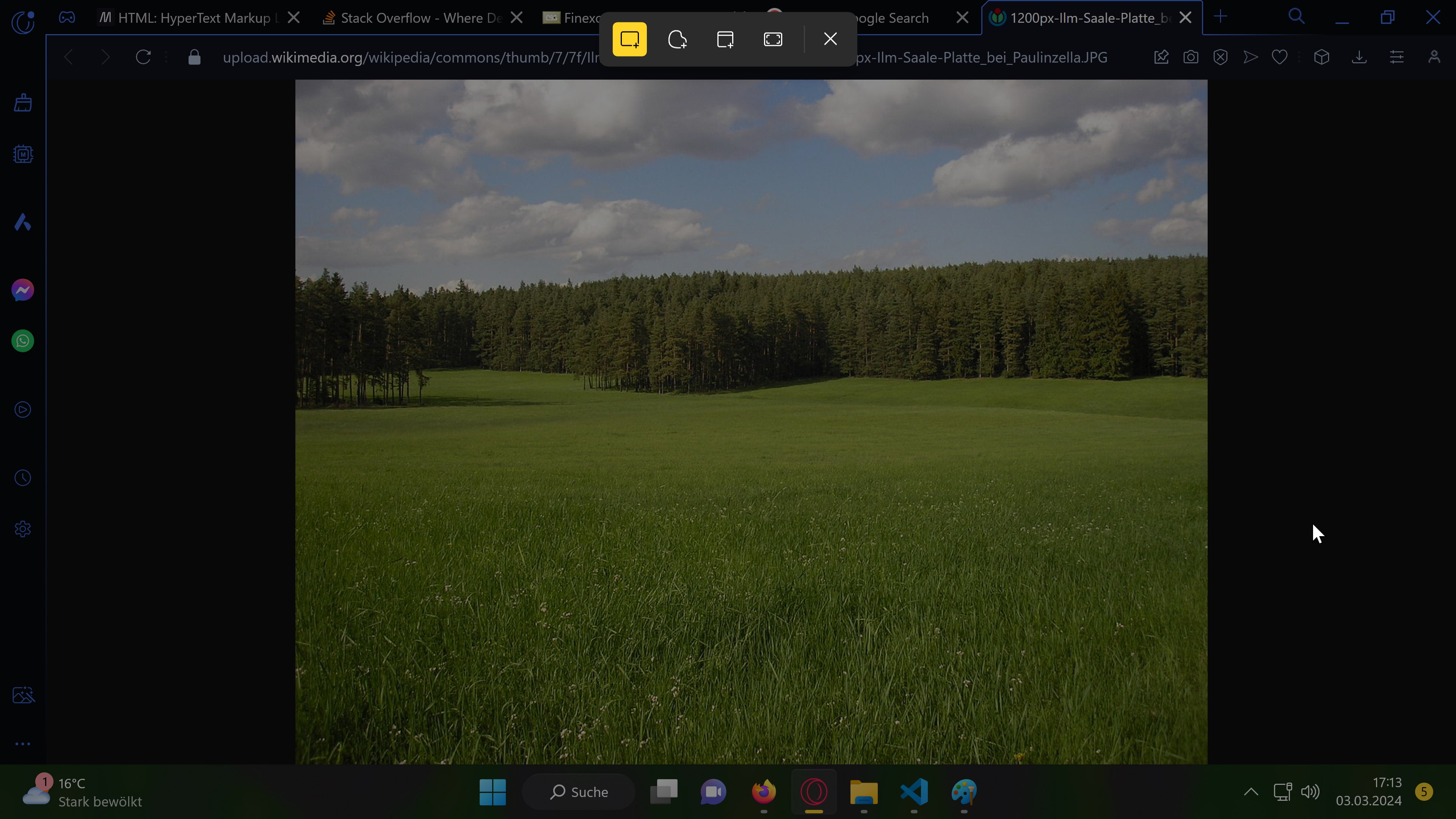1456x819 pixels.
Task: Switch to HTML HyperText Markup tab
Action: pos(192,18)
